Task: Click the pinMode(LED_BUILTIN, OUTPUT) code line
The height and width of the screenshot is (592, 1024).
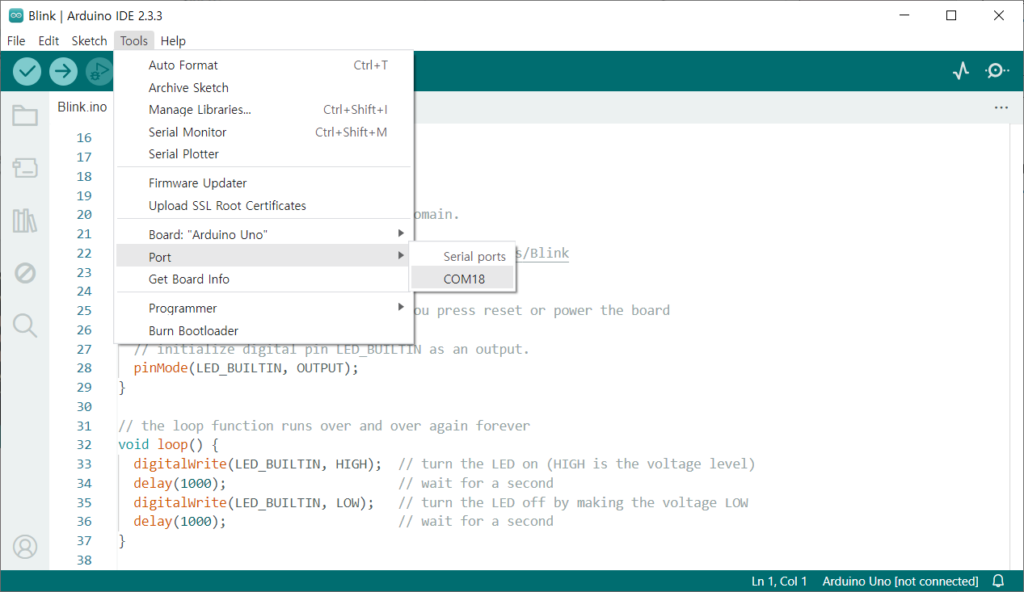Action: point(246,368)
